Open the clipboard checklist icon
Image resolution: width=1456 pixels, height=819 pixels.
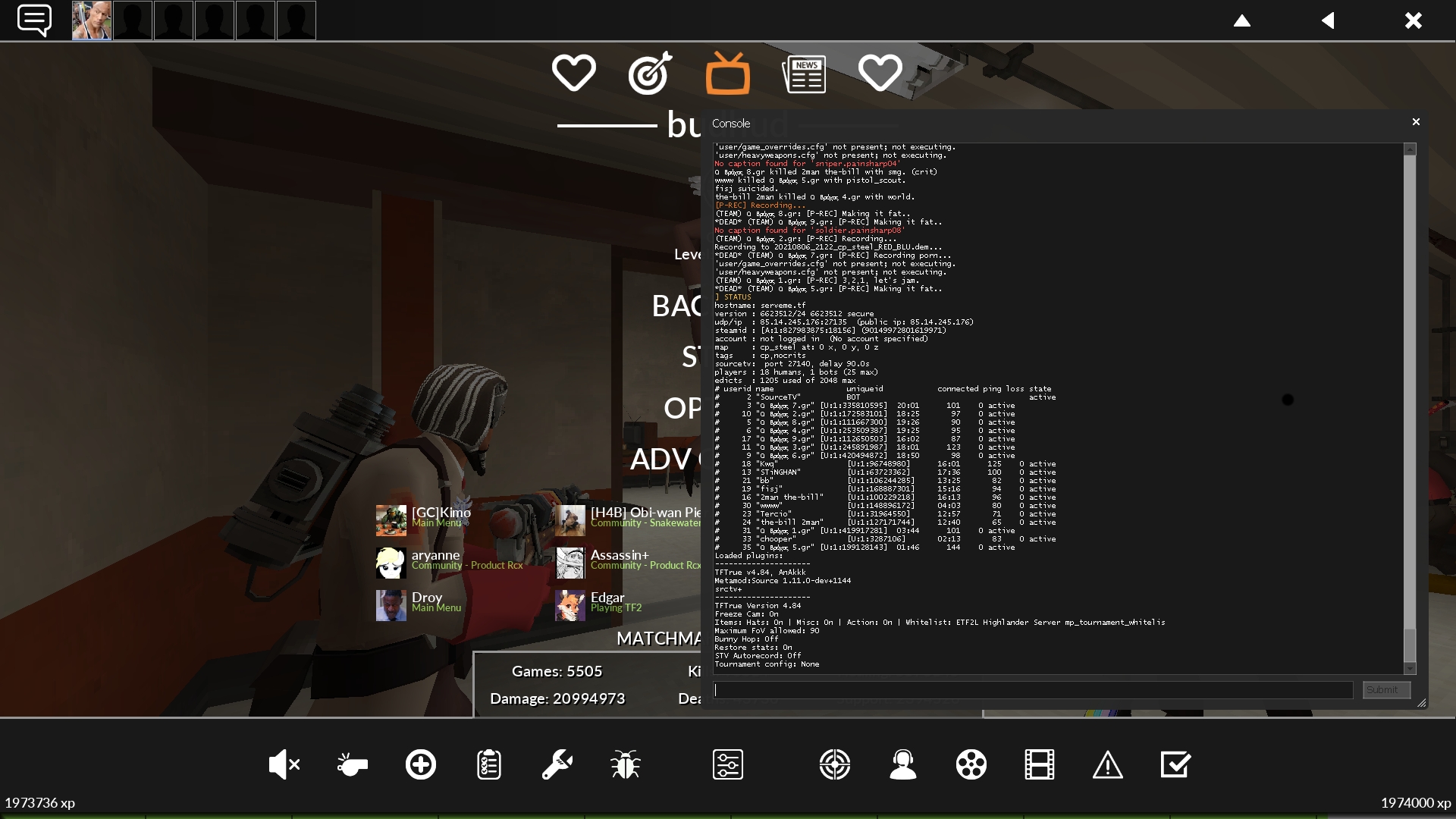(489, 764)
